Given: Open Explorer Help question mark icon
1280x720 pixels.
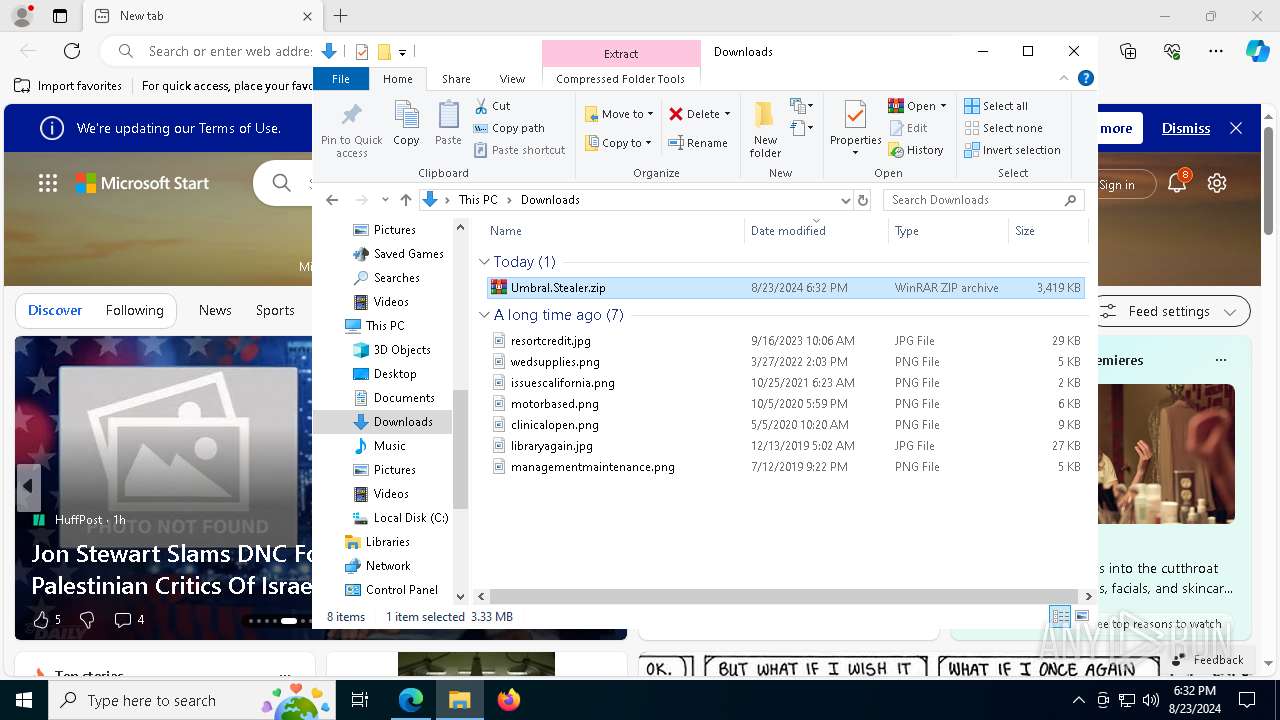Looking at the screenshot, I should tap(1085, 78).
